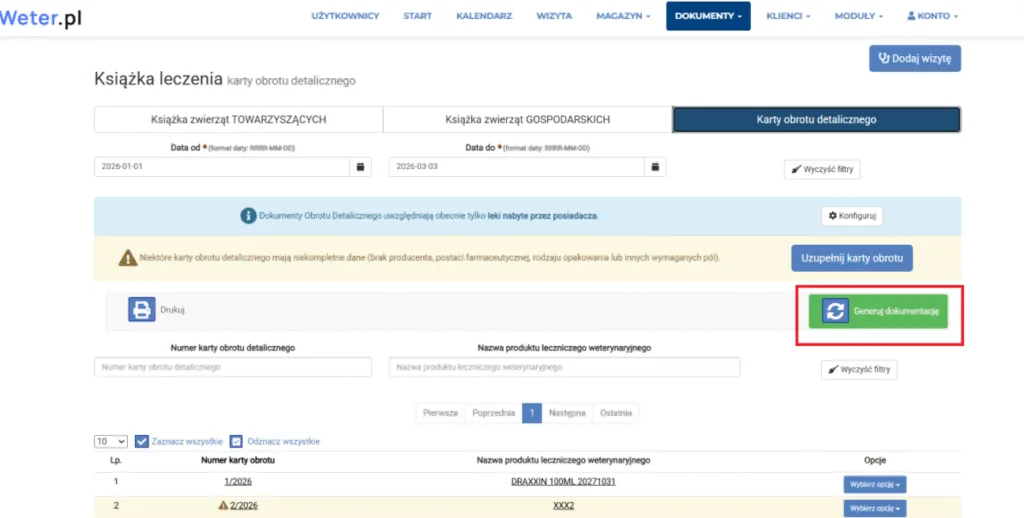Open card link 2/2026
The height and width of the screenshot is (518, 1024).
click(x=244, y=506)
